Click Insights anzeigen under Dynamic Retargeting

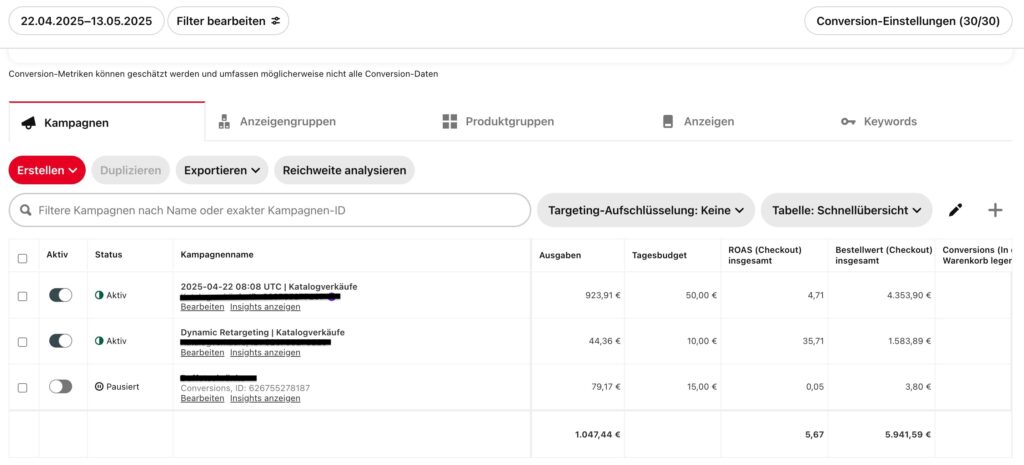tap(265, 352)
